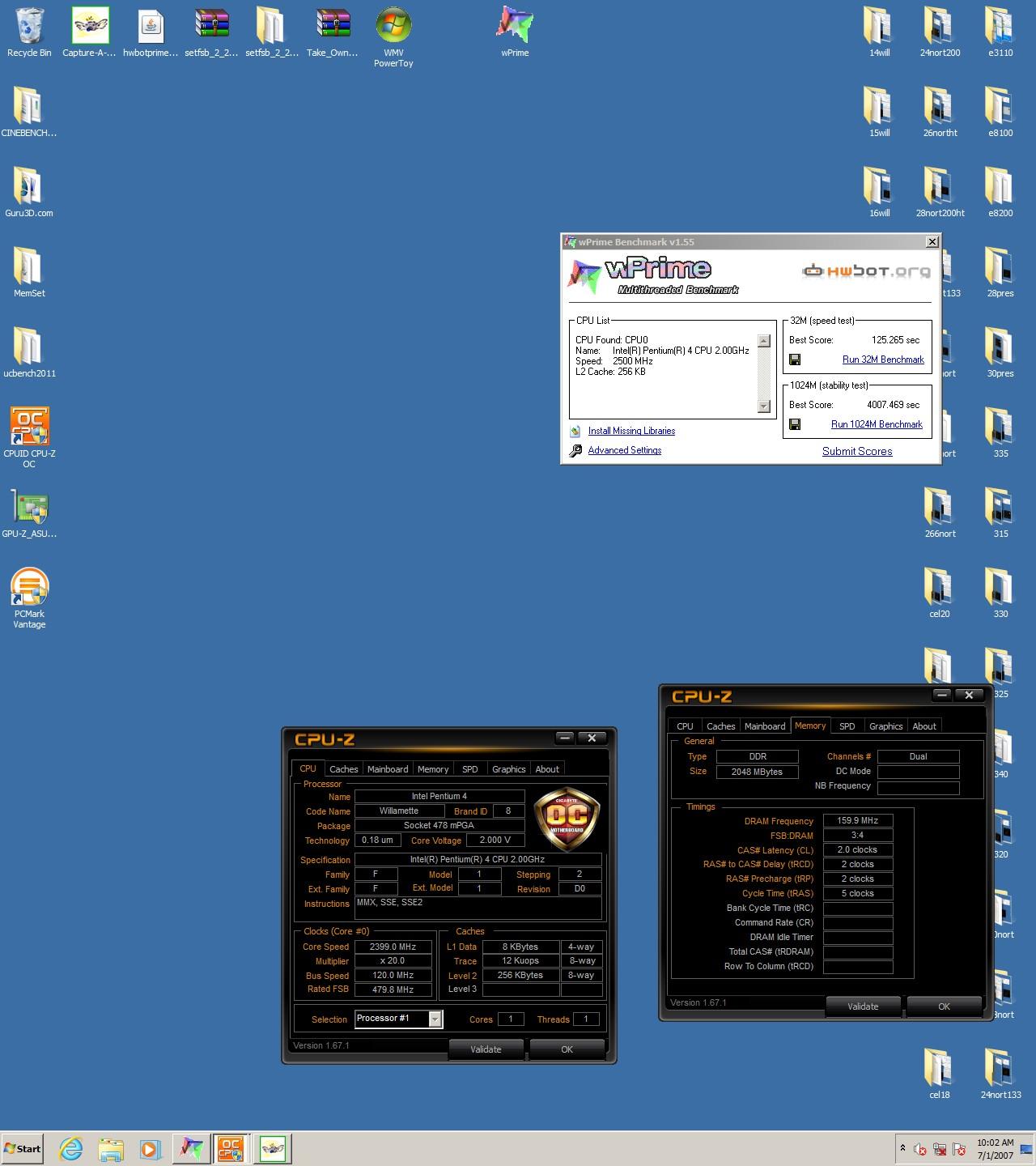This screenshot has width=1036, height=1166.
Task: Open the 266nort folder
Action: [940, 513]
